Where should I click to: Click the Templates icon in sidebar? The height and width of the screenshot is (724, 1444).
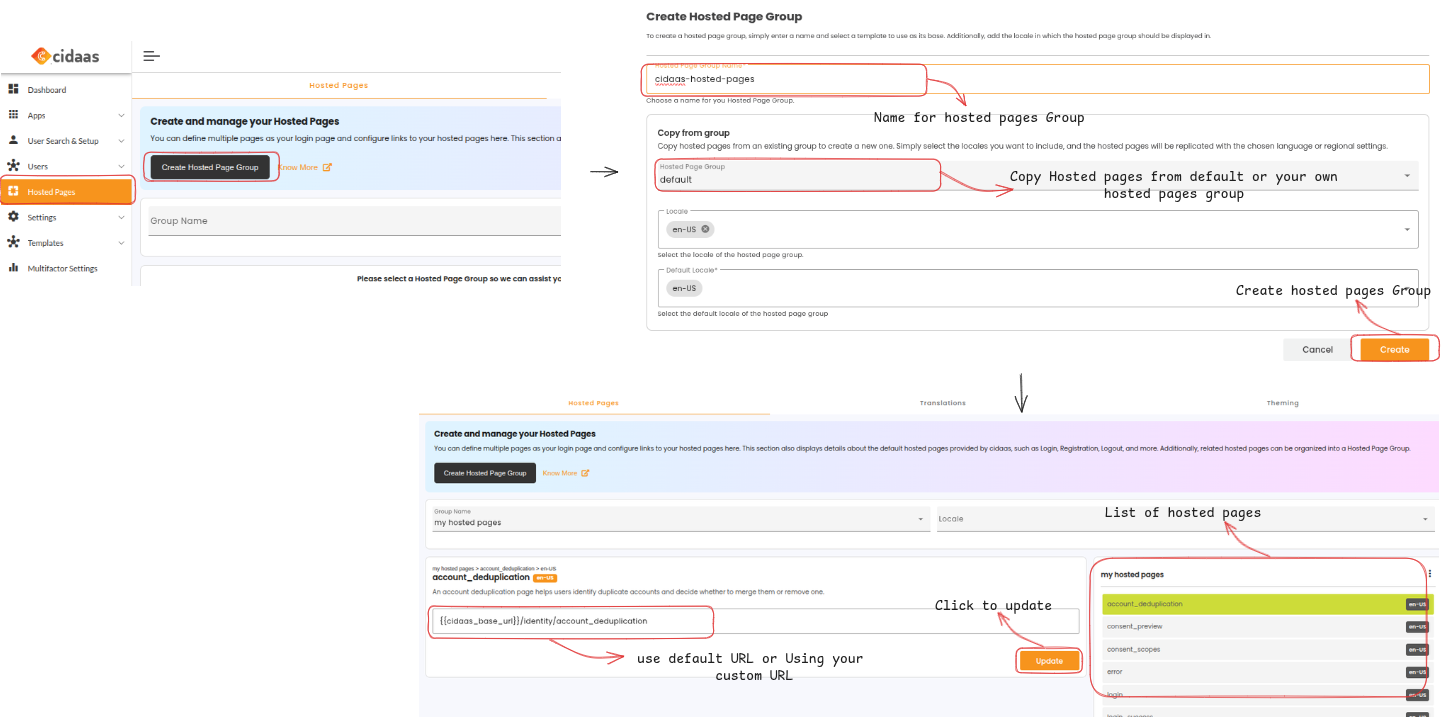13,240
